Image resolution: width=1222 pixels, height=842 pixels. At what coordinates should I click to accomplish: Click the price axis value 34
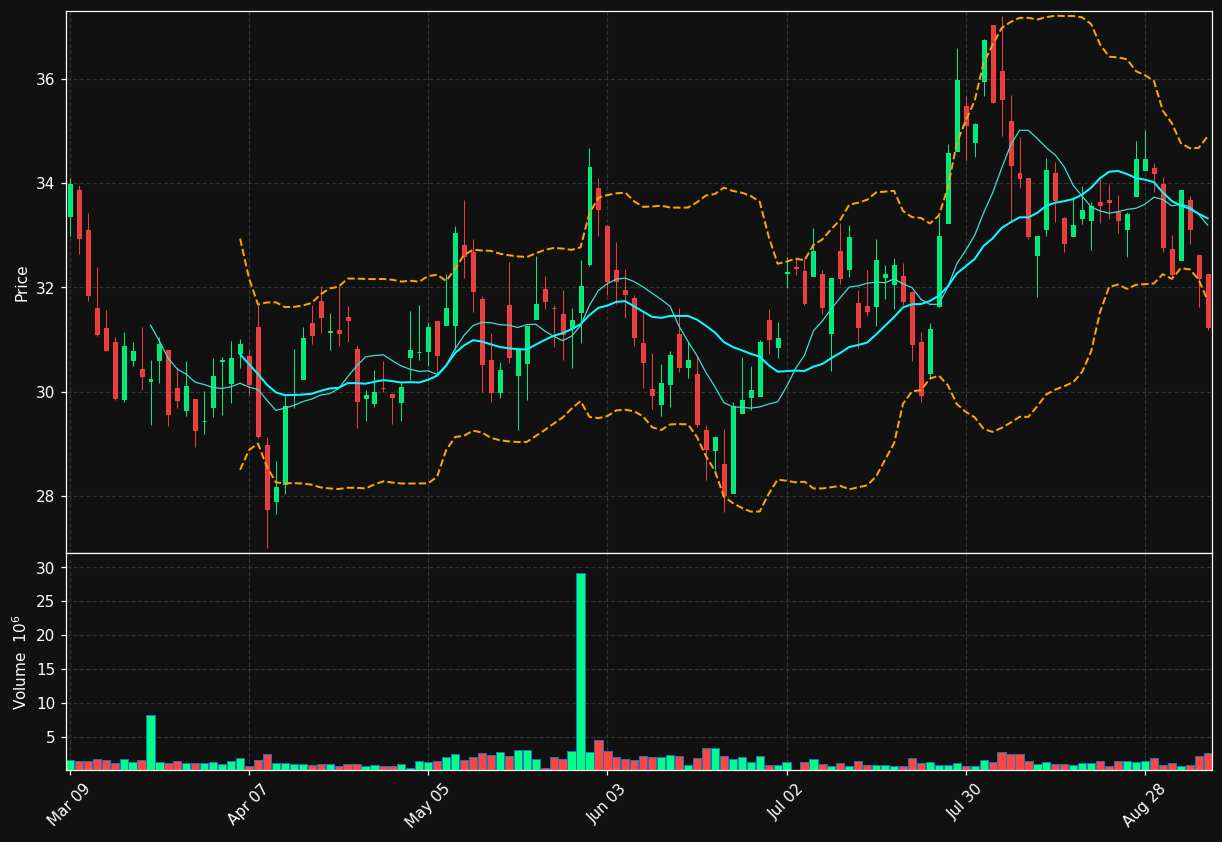click(x=48, y=184)
